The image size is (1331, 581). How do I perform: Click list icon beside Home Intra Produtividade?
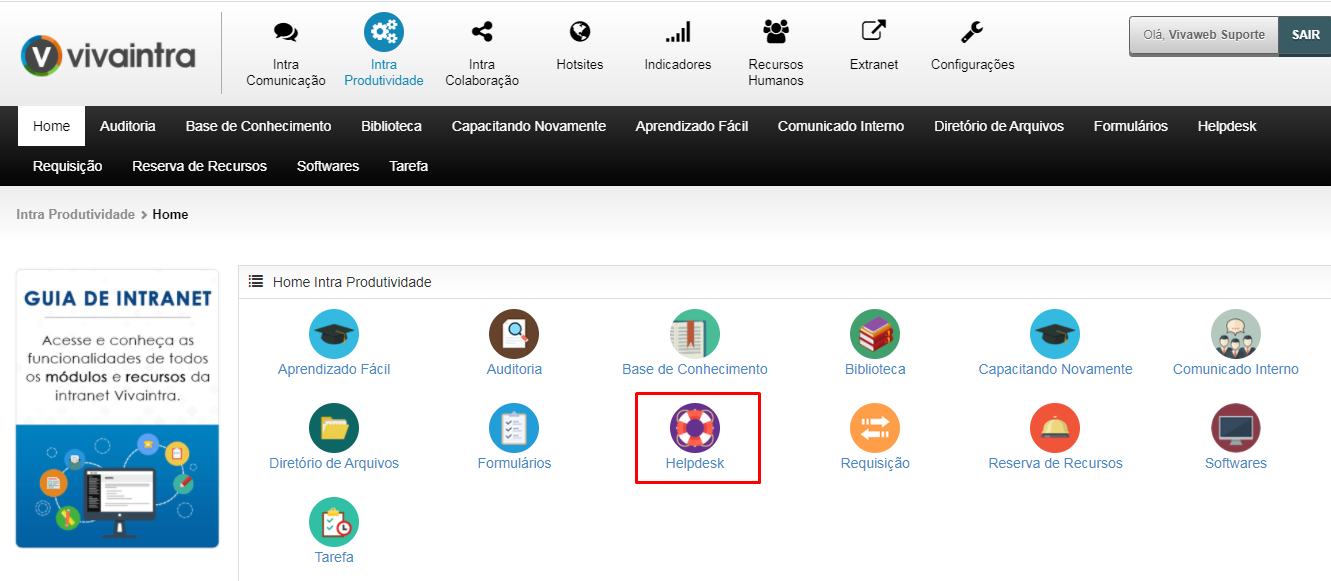click(x=256, y=282)
